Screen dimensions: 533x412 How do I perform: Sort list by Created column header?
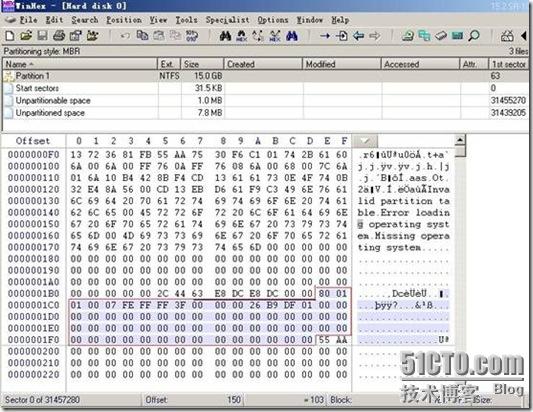pos(263,64)
